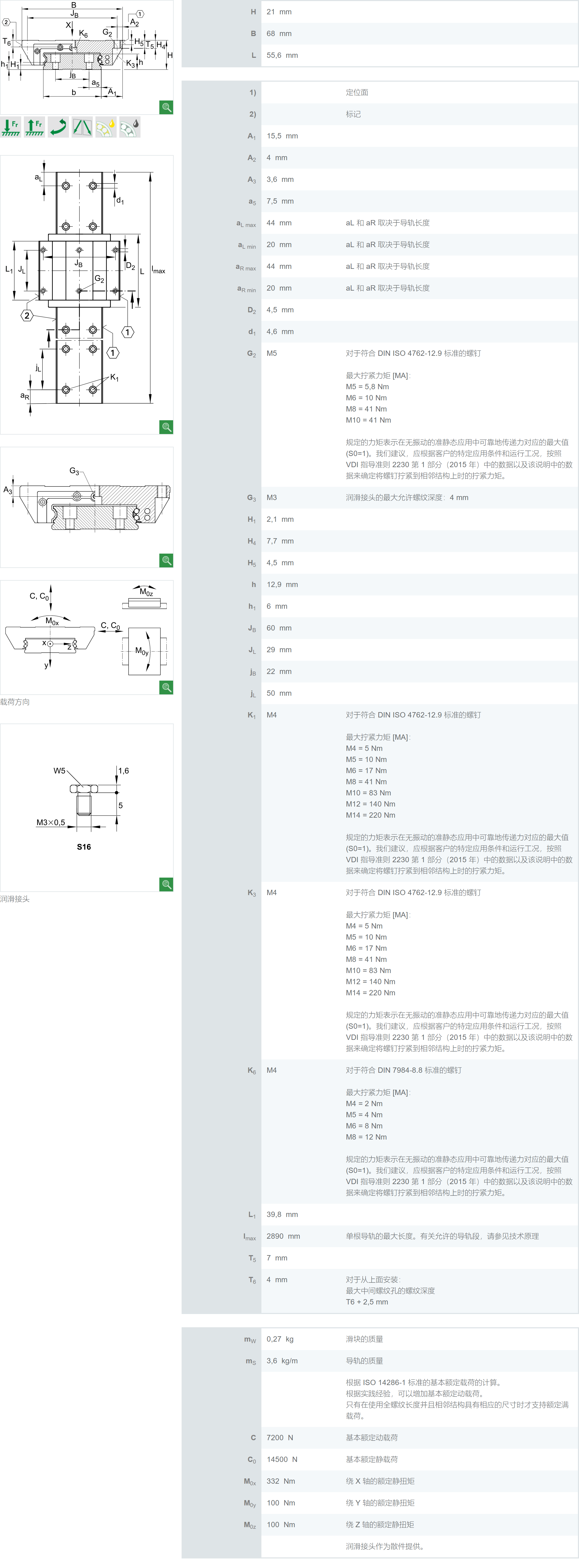Click the 'T6 + 2,5 mm' note
579x1568 pixels.
click(367, 1302)
